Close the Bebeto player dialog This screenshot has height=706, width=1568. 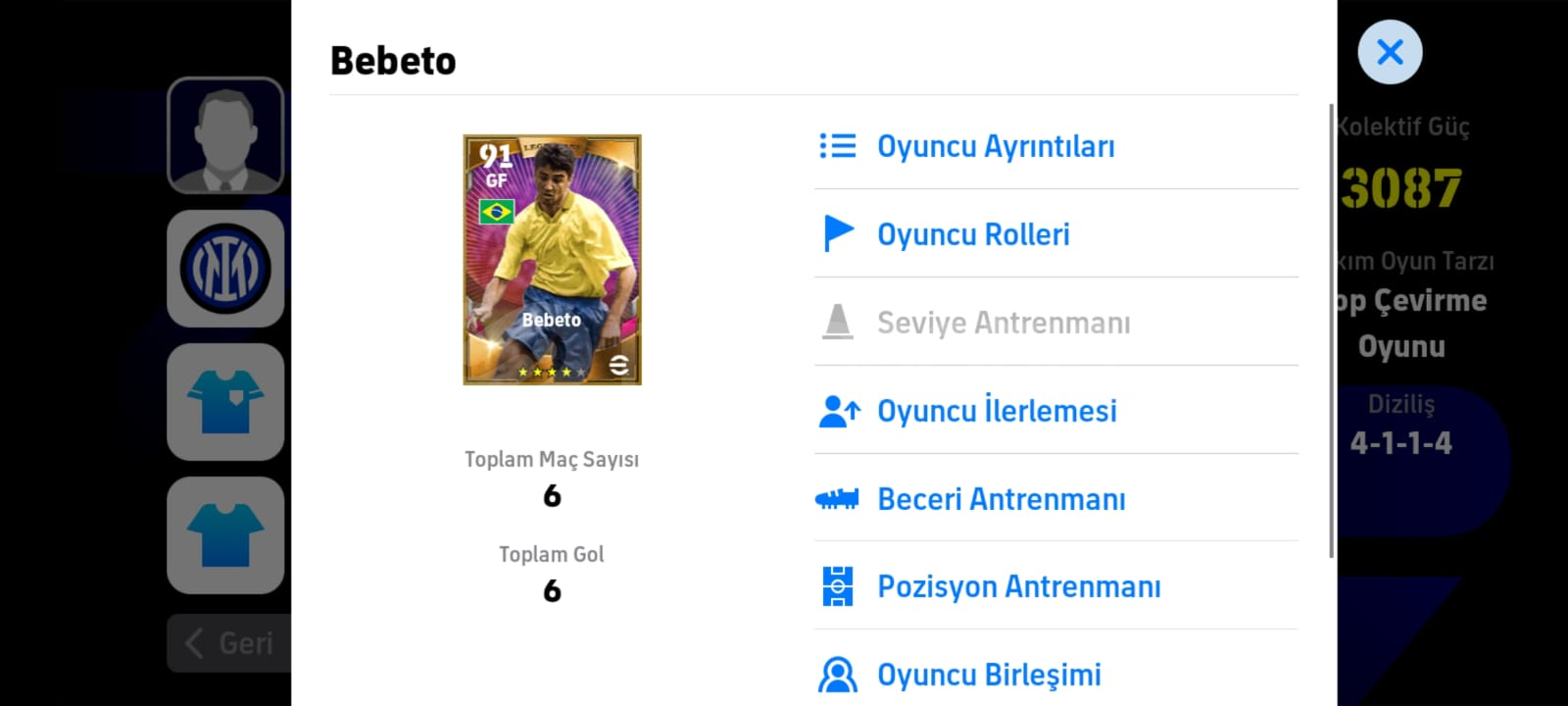[1390, 52]
